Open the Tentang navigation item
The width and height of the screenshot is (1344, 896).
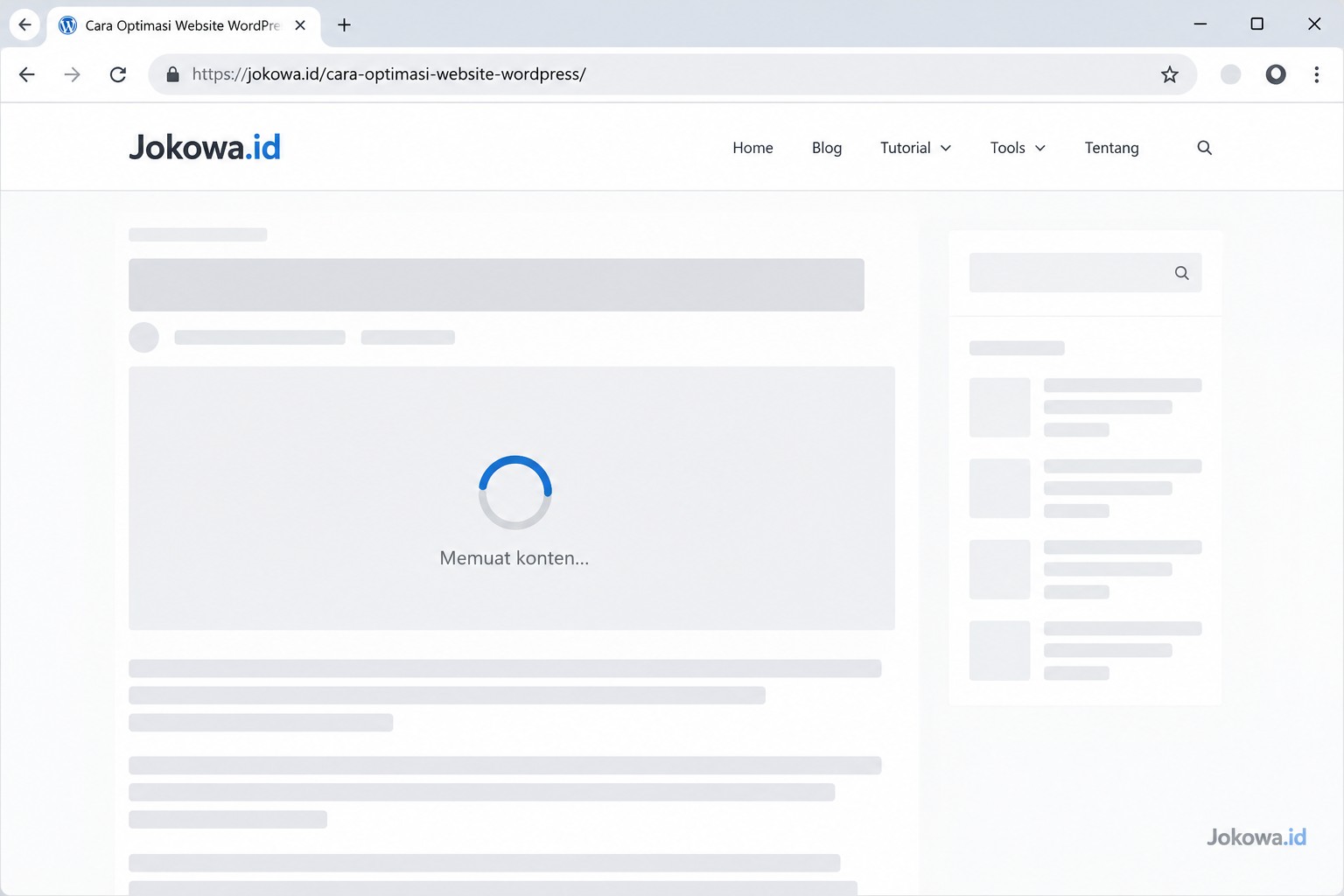point(1111,149)
